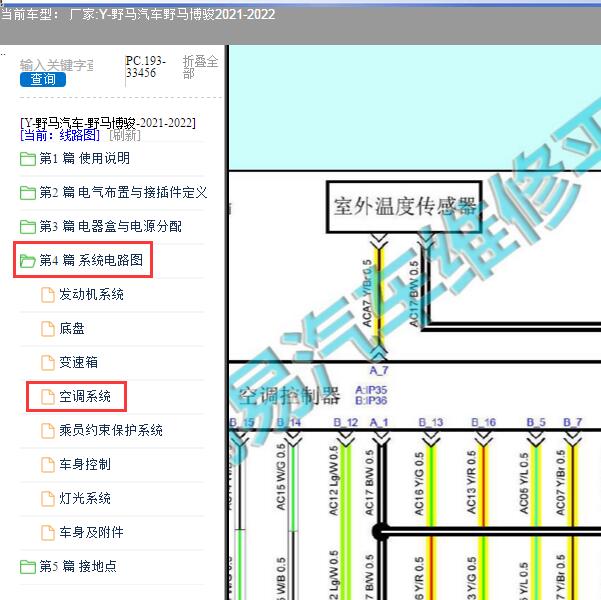The width and height of the screenshot is (601, 600).
Task: Click the A:IP35 connector label
Action: tap(371, 390)
